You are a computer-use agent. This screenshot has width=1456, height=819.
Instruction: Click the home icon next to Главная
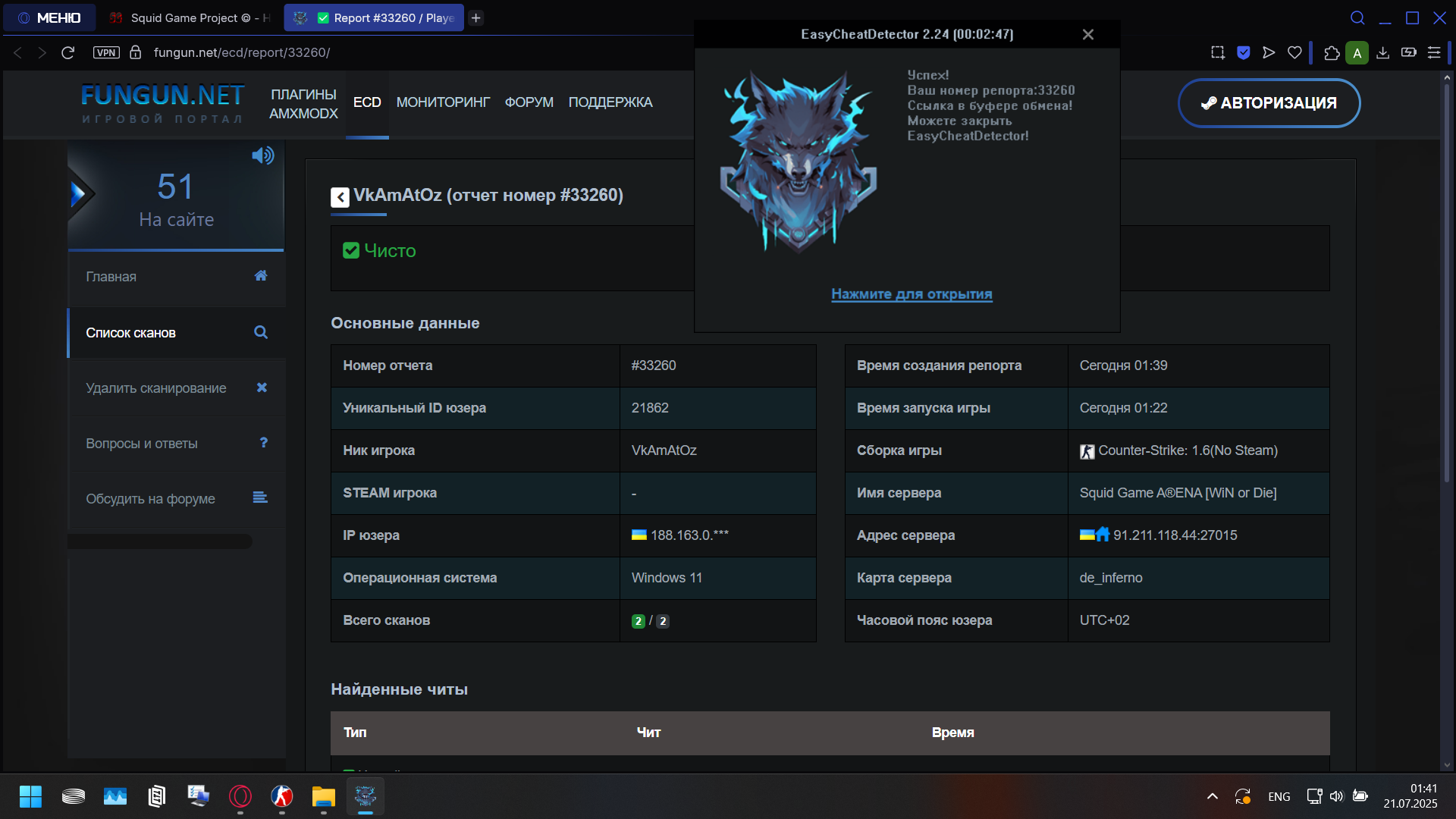point(261,276)
